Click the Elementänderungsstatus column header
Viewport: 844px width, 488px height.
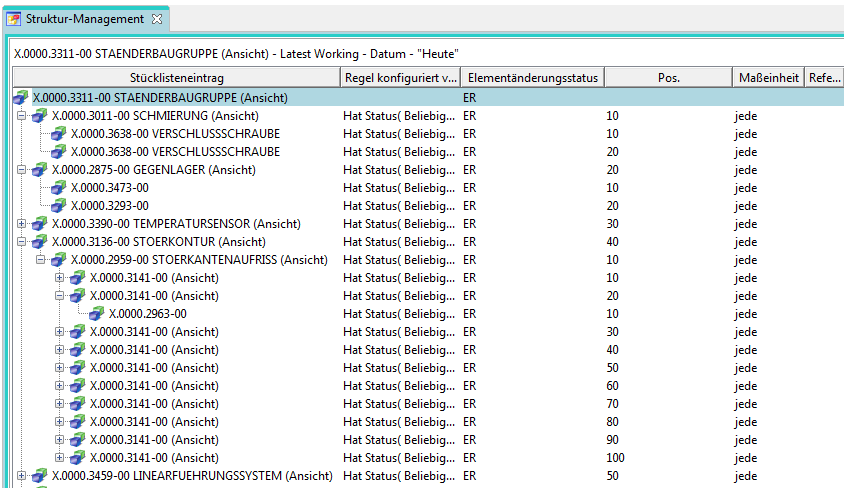click(x=532, y=78)
